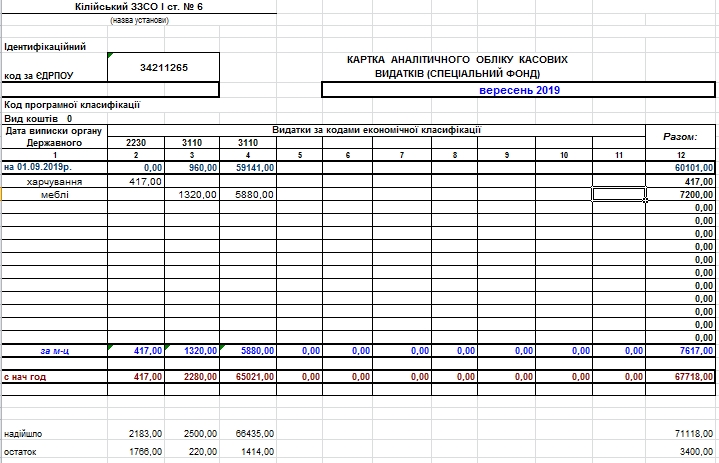Select the column number 5 header cell
The image size is (719, 463).
[x=299, y=155]
